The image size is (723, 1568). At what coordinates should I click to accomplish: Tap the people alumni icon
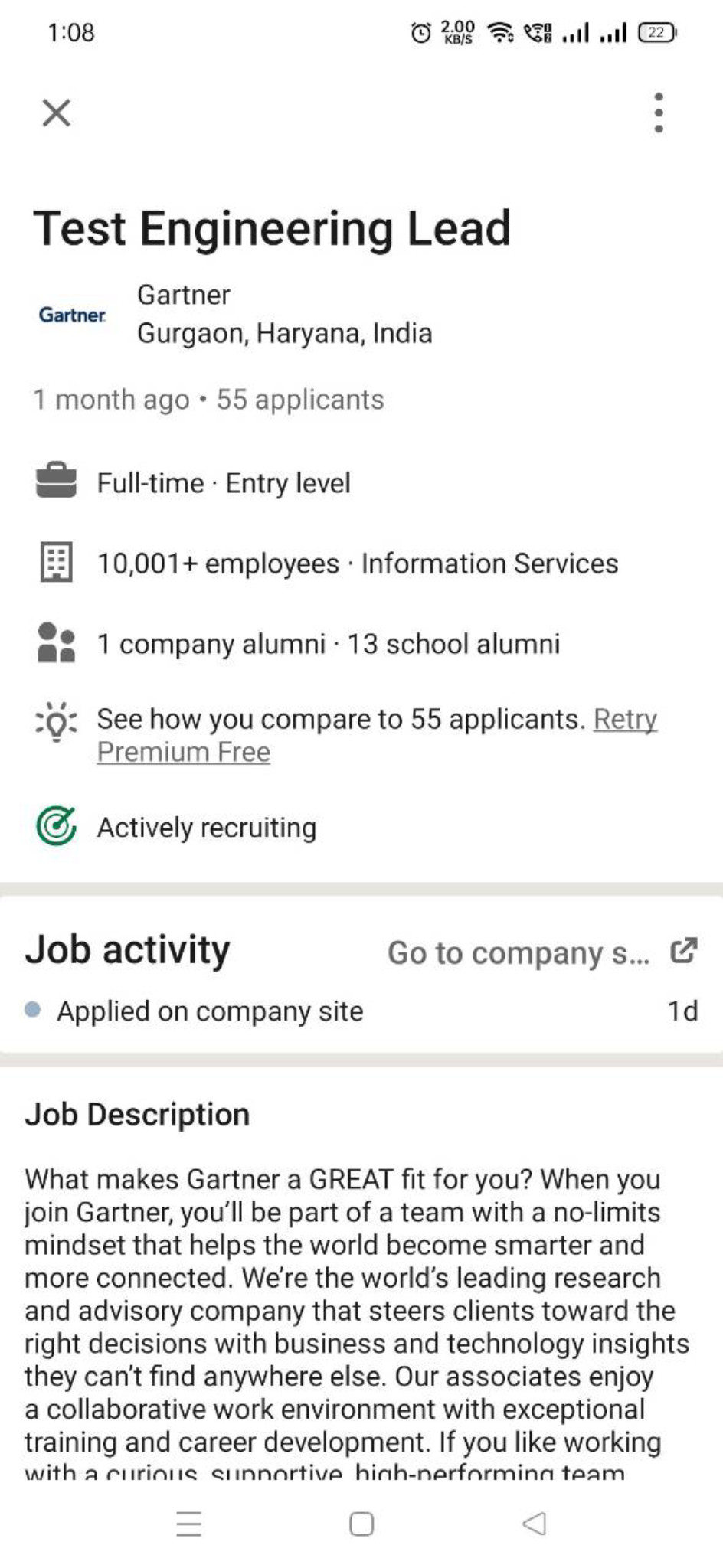pos(56,642)
